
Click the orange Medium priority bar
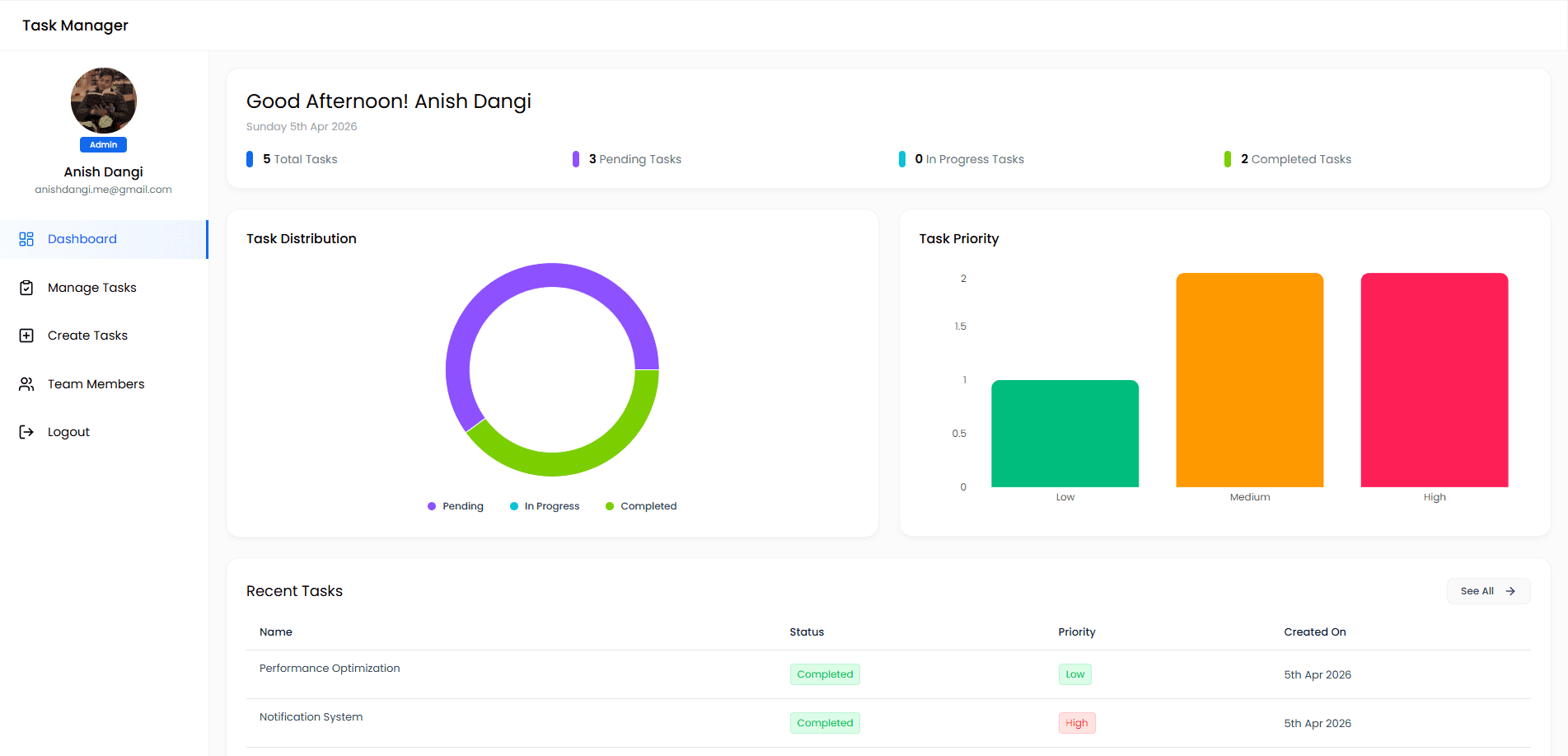pyautogui.click(x=1249, y=380)
